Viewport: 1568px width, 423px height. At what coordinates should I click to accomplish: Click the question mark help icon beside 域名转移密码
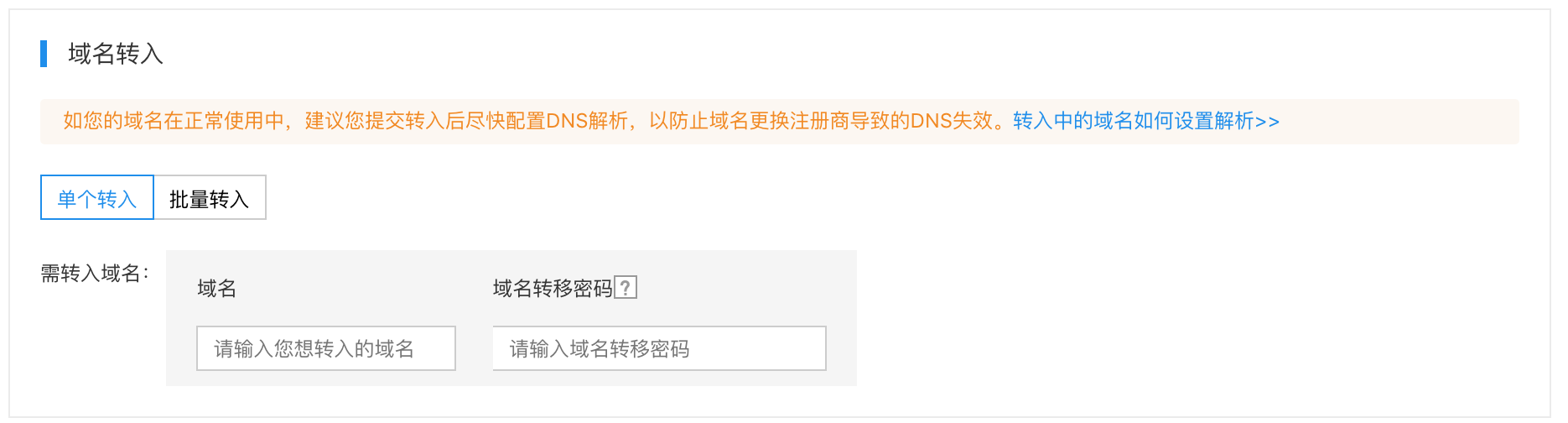(626, 288)
